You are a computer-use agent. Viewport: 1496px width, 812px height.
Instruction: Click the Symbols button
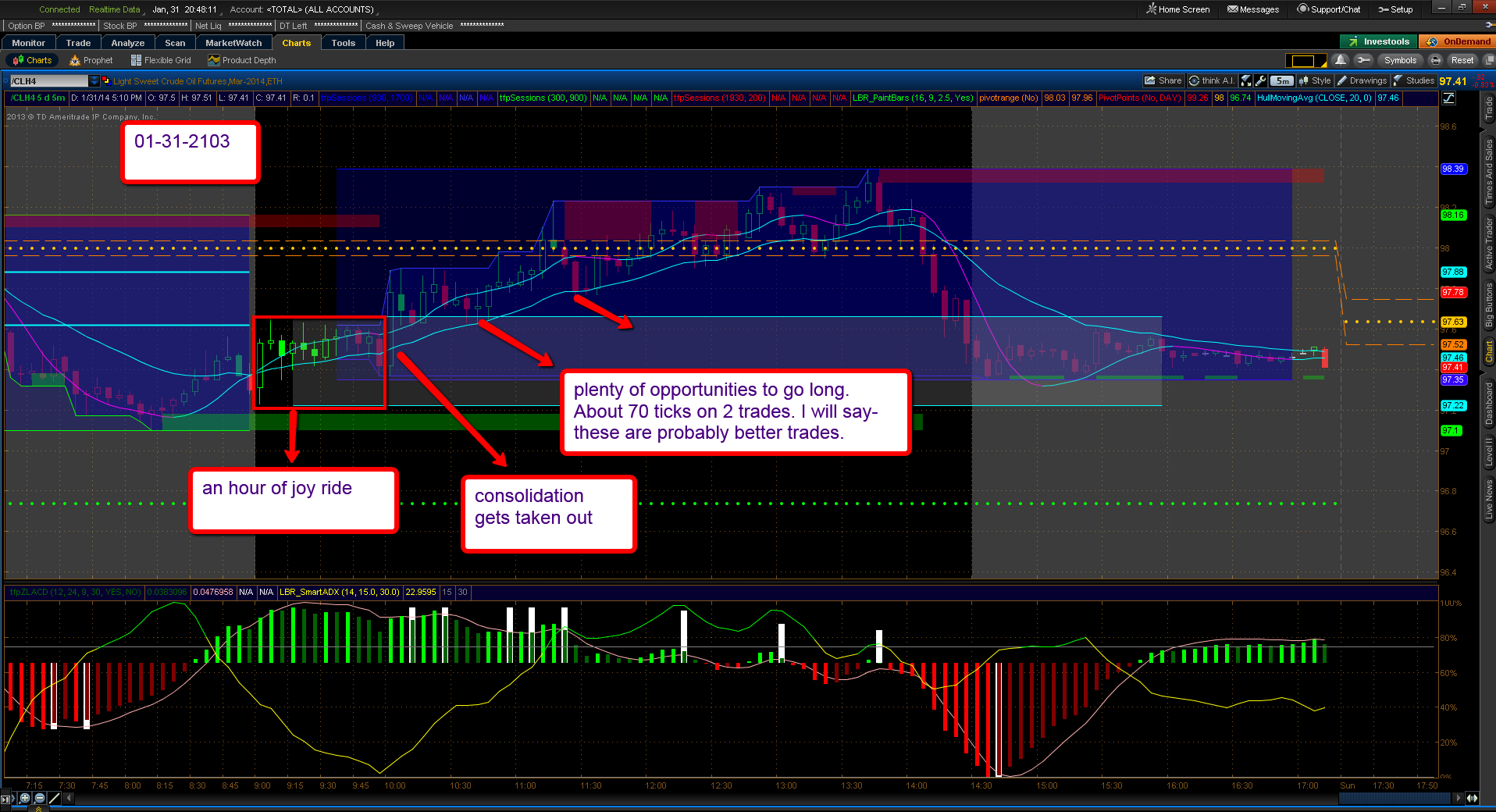(1400, 60)
